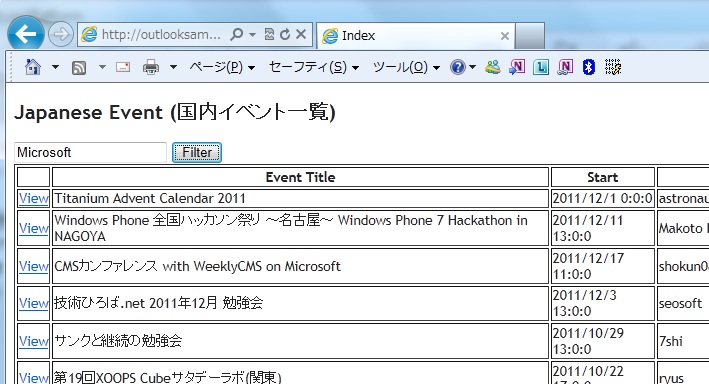This screenshot has width=709, height=384.
Task: Click the Start column header
Action: coord(603,177)
